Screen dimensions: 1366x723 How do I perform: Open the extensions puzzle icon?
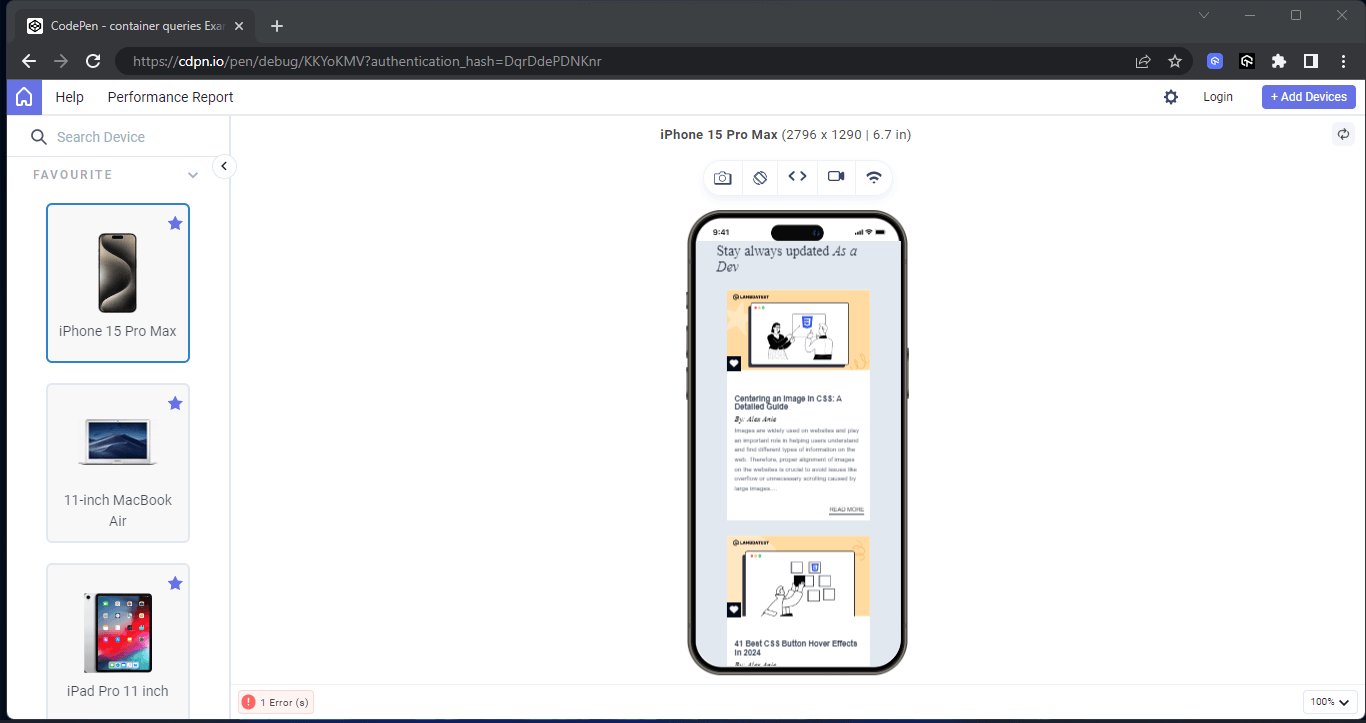pos(1279,61)
